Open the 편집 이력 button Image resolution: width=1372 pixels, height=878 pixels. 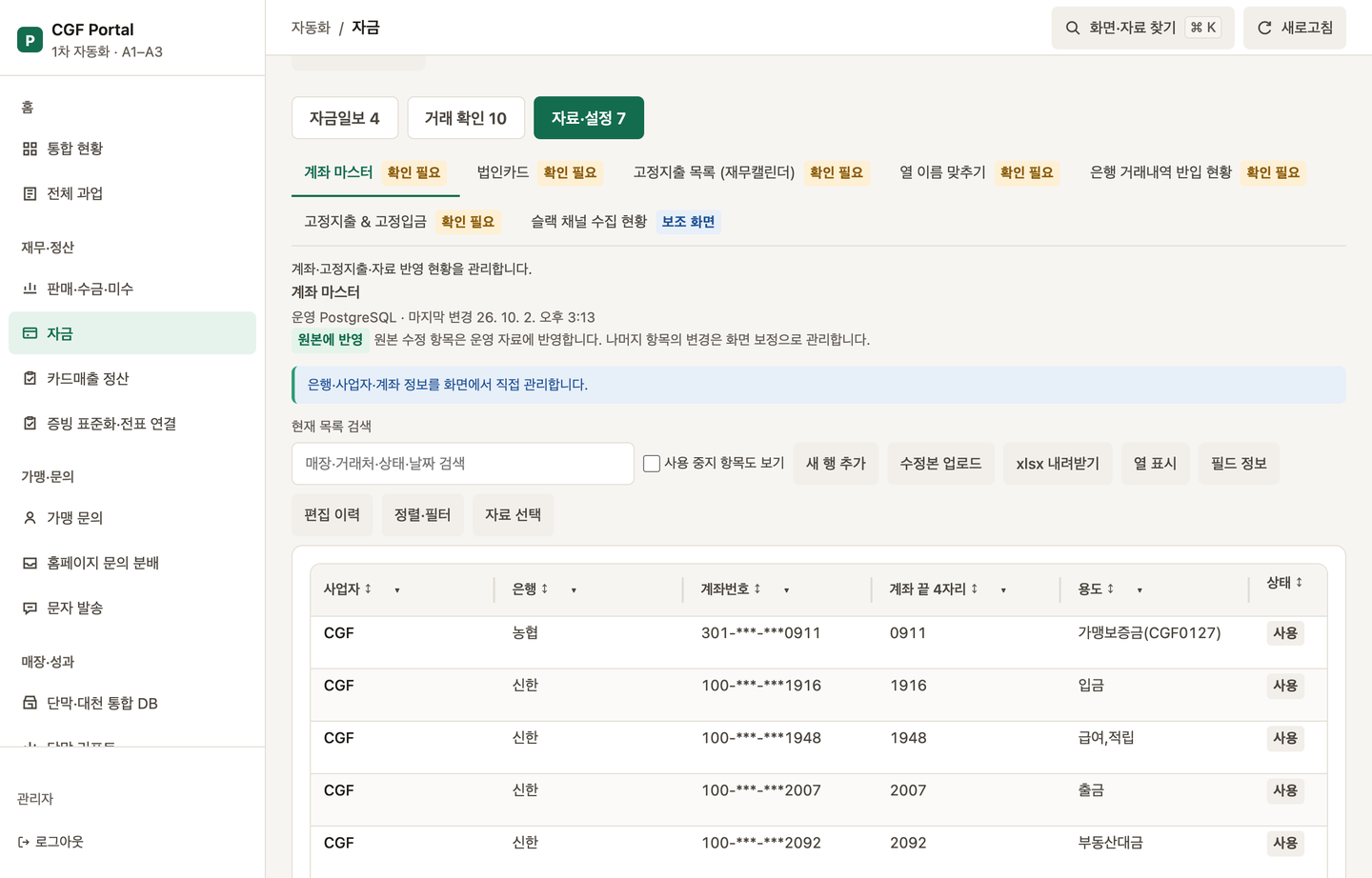coord(332,515)
